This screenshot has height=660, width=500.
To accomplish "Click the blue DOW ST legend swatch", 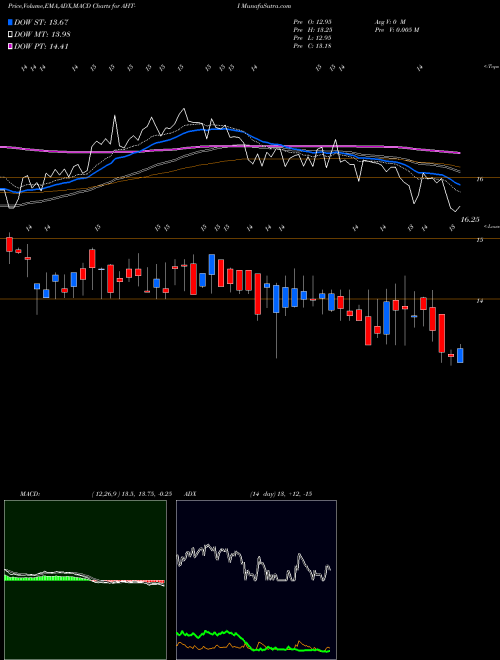I will coord(11,22).
